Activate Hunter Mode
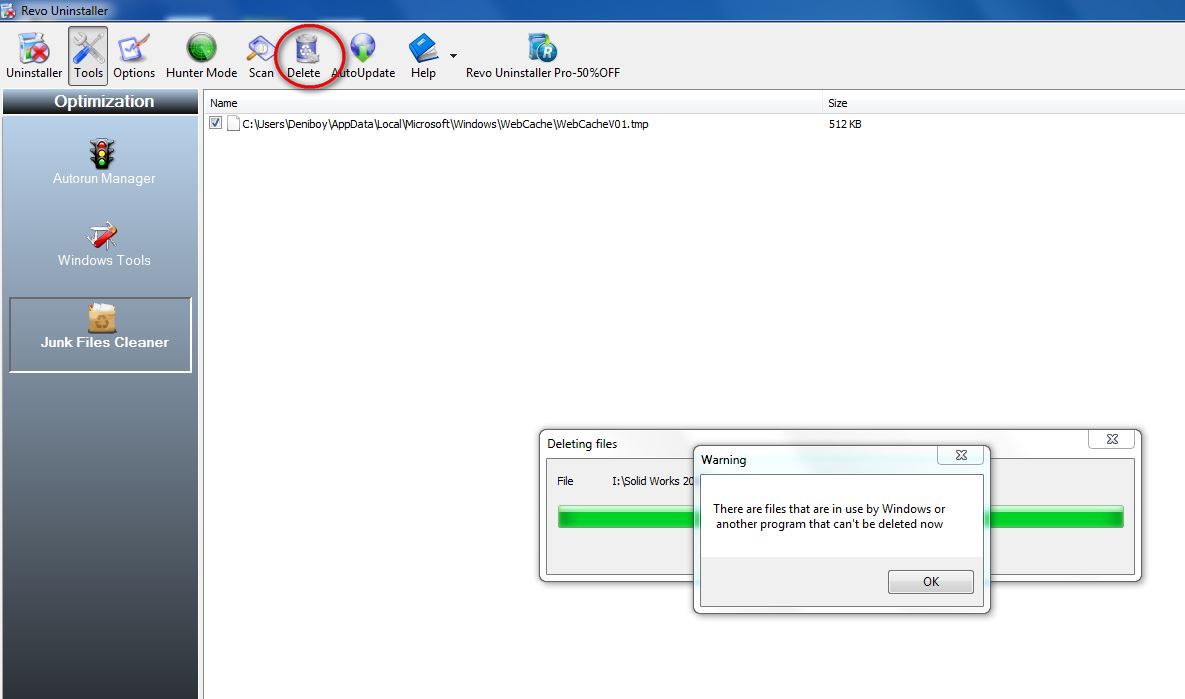 [x=201, y=55]
